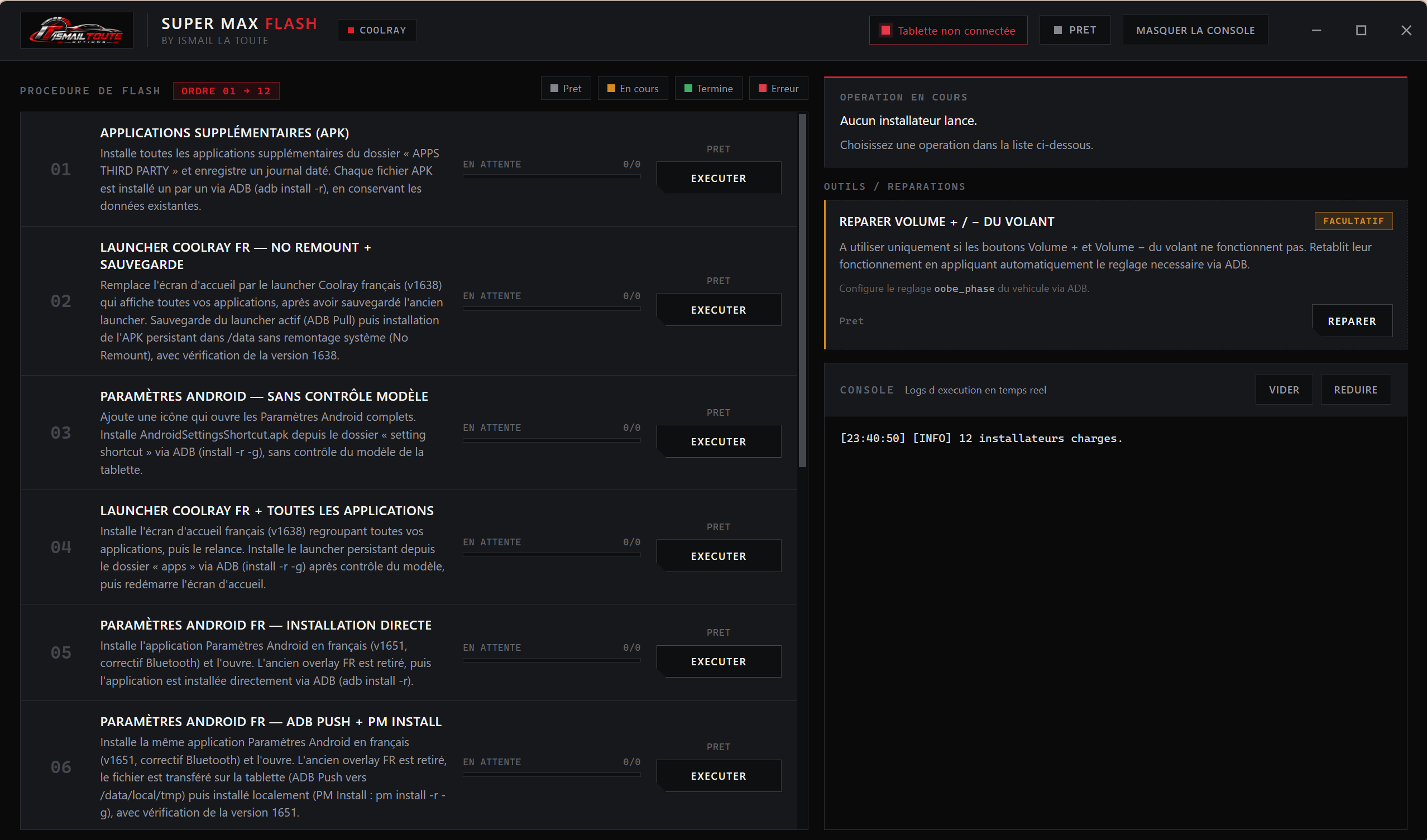The height and width of the screenshot is (840, 1427).
Task: Click 'Pret' status under repair tool
Action: [851, 321]
